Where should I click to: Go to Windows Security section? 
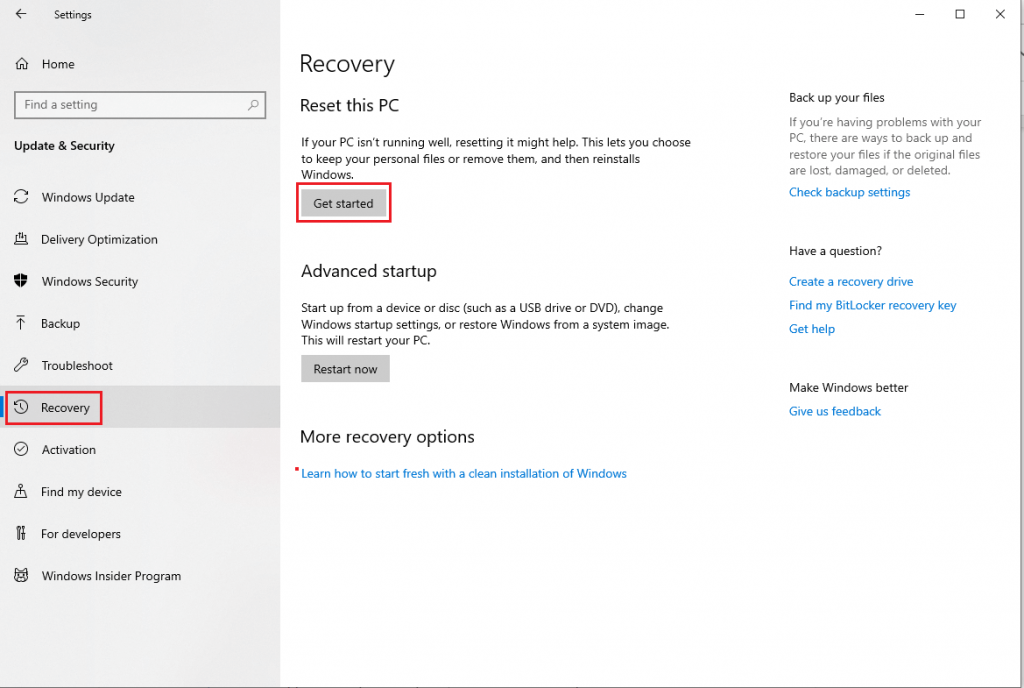pos(89,281)
